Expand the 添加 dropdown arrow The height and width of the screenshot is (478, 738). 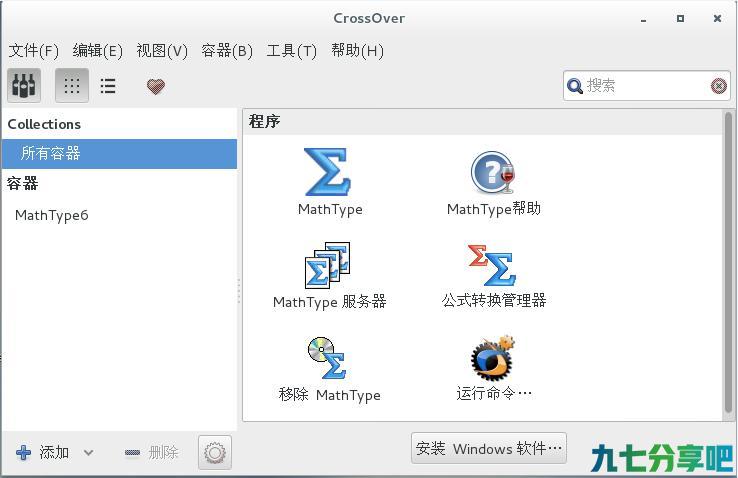(x=88, y=453)
